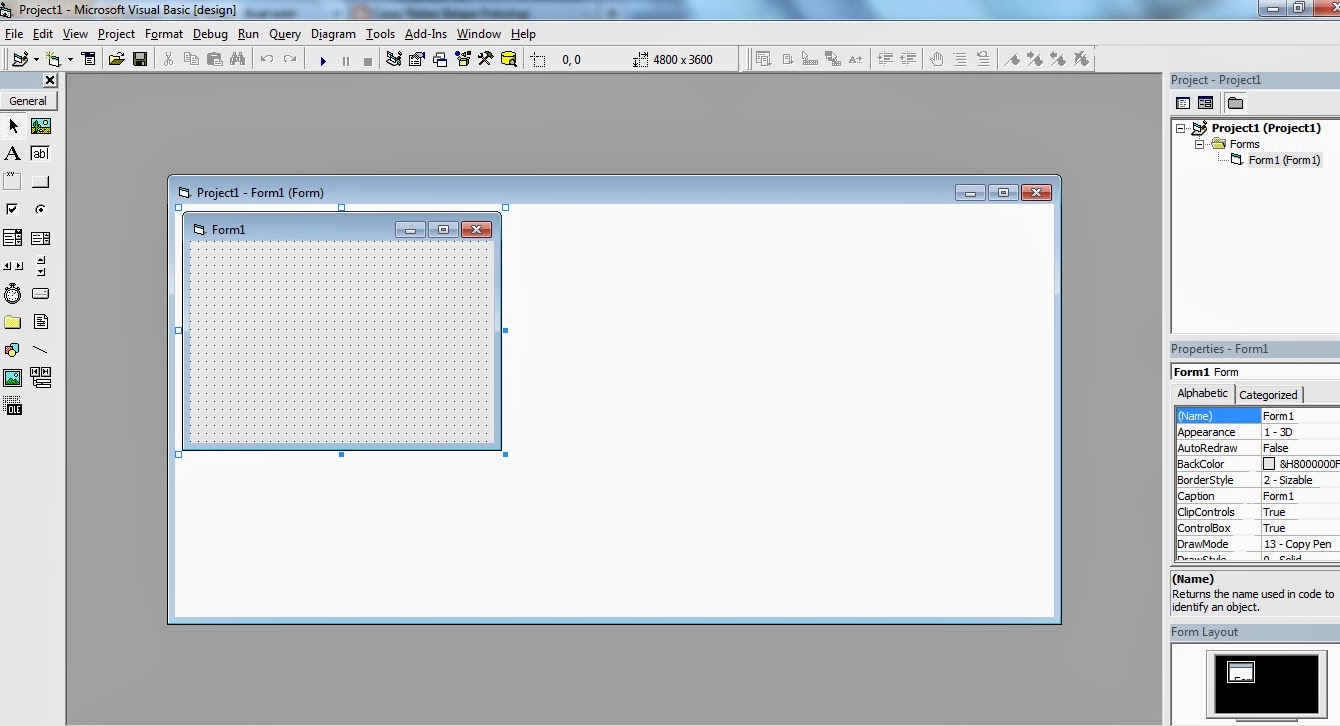Viewport: 1340px width, 726px height.
Task: Open the Format menu
Action: click(164, 34)
